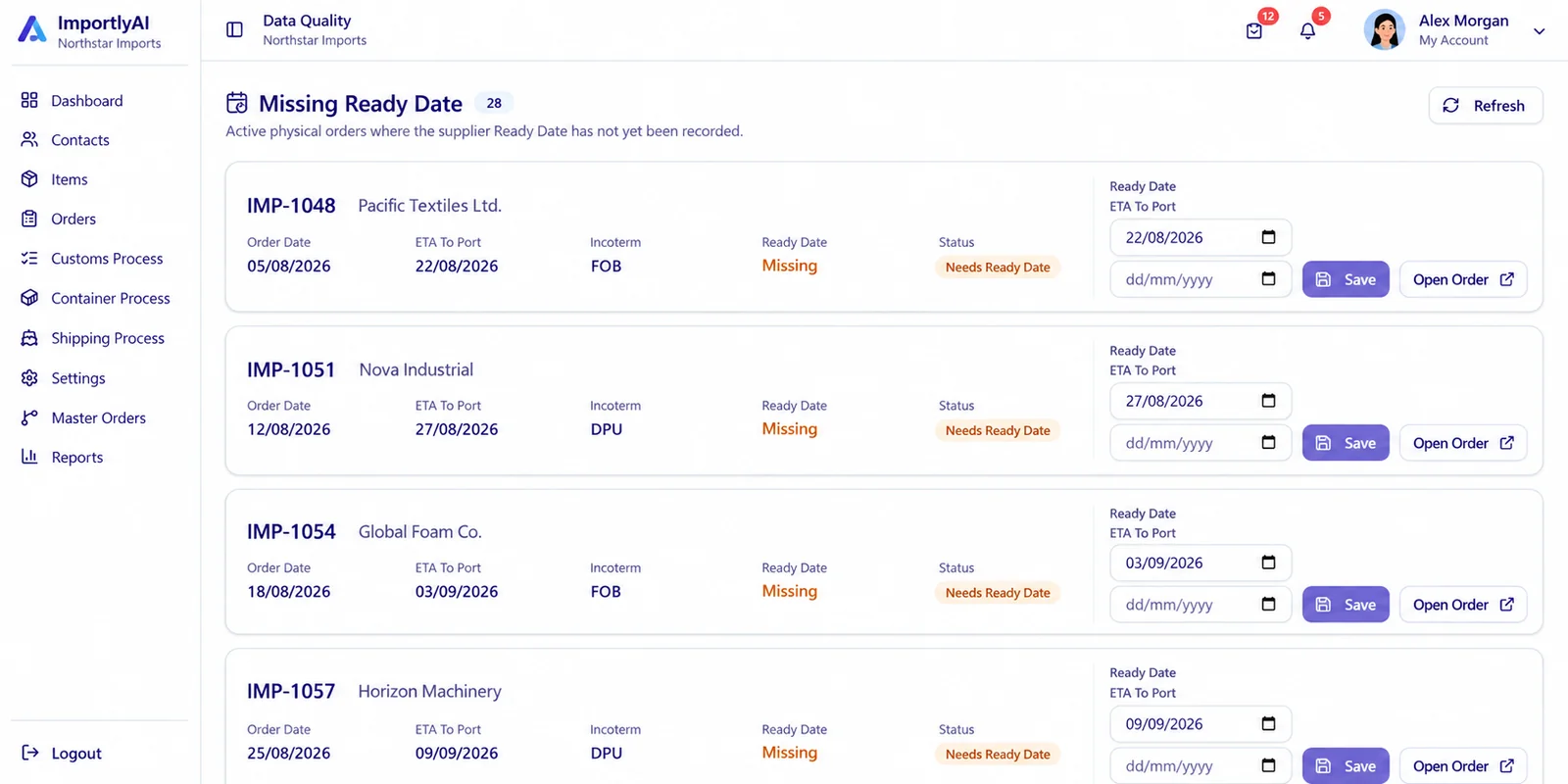Save ready date for IMP-1054
Image resolution: width=1568 pixels, height=784 pixels.
coord(1346,605)
